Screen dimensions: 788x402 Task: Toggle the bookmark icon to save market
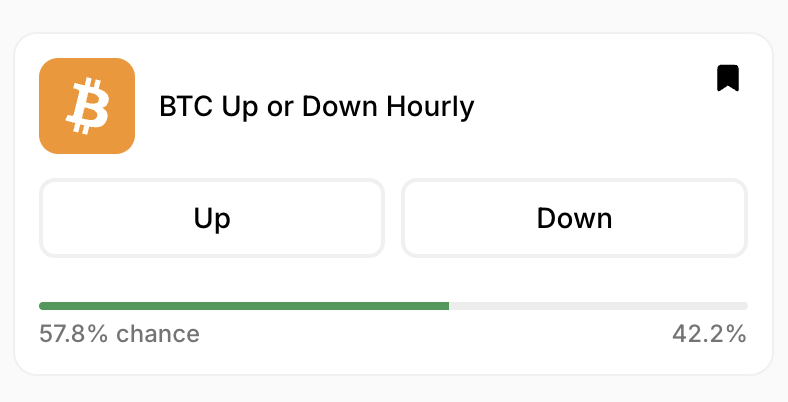[x=728, y=78]
